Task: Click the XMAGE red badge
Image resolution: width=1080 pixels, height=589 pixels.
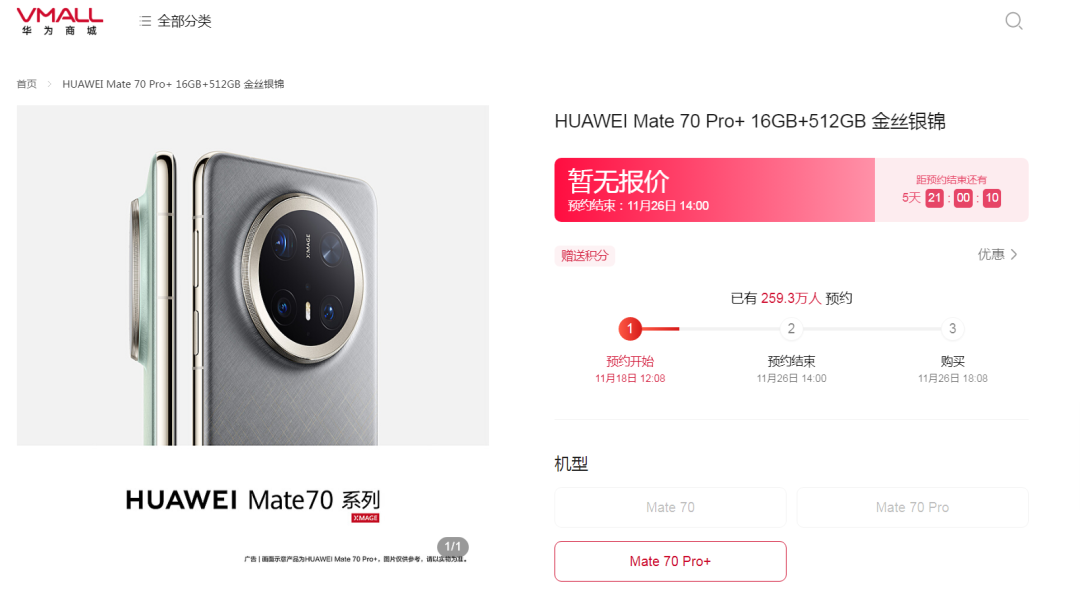Action: tap(365, 518)
